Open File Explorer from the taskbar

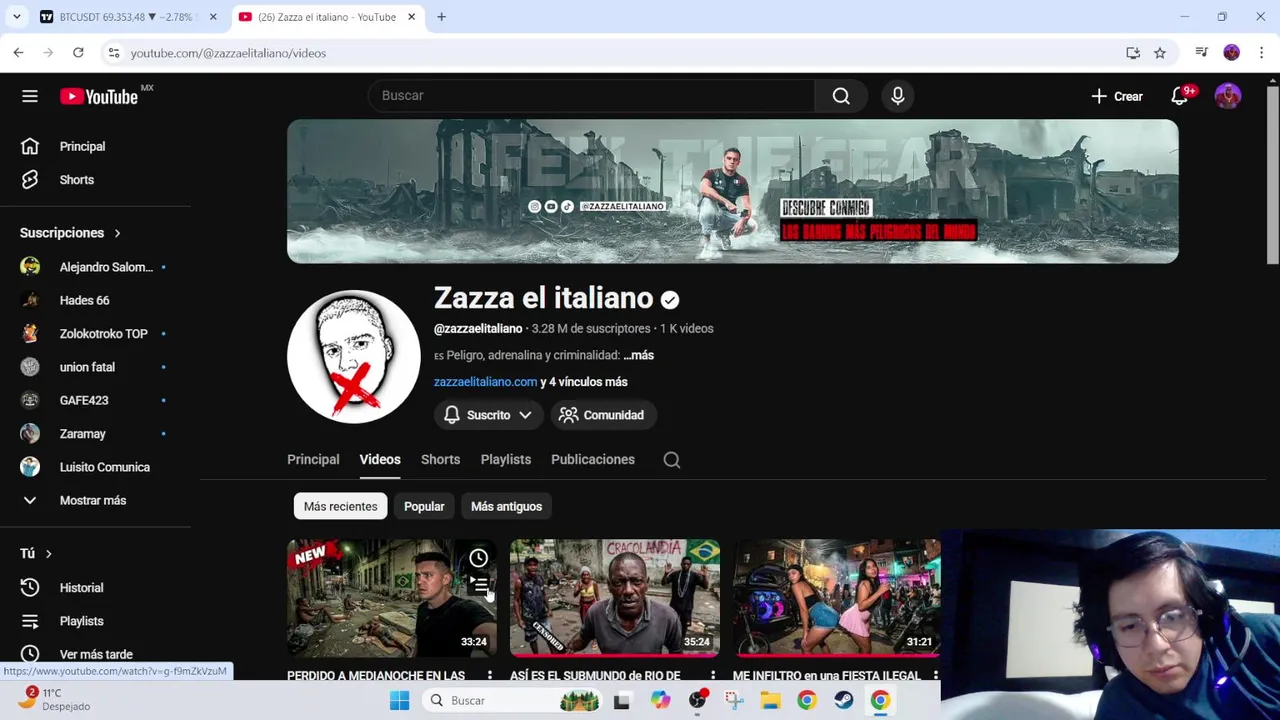coord(770,700)
